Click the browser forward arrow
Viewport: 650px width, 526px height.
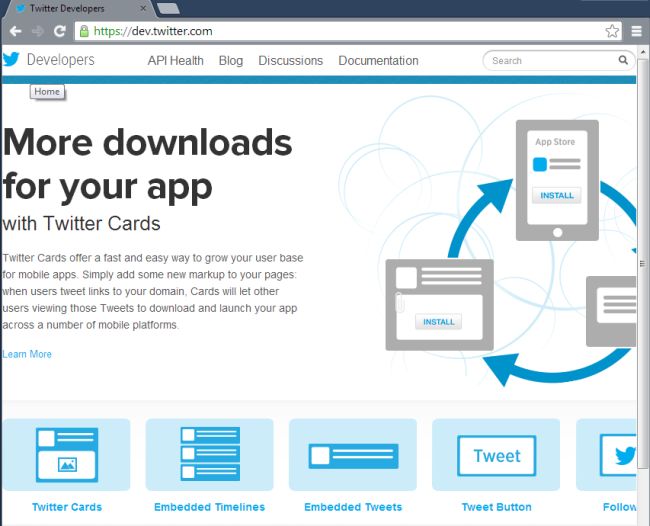[38, 31]
